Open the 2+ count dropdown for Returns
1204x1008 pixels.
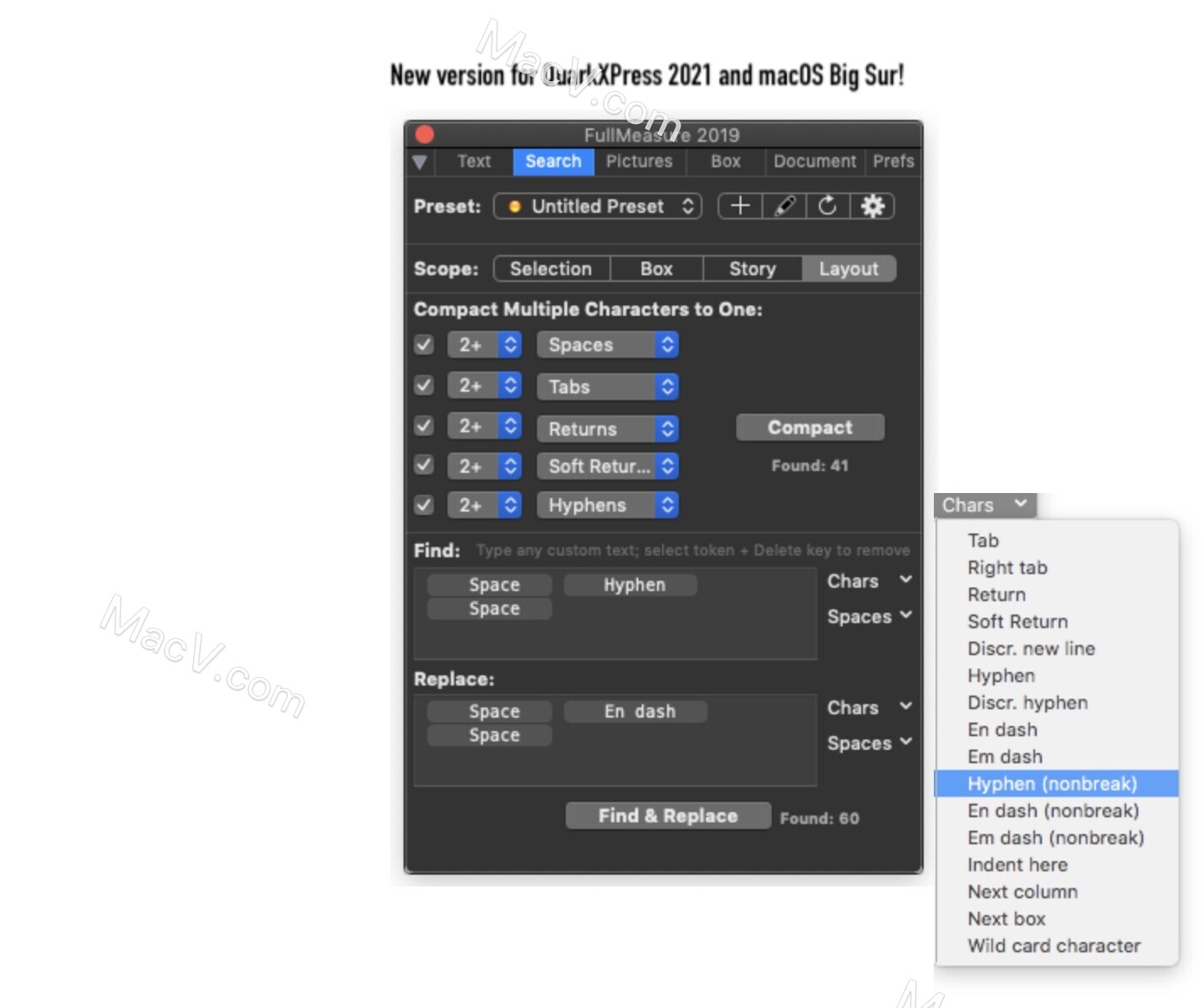485,425
